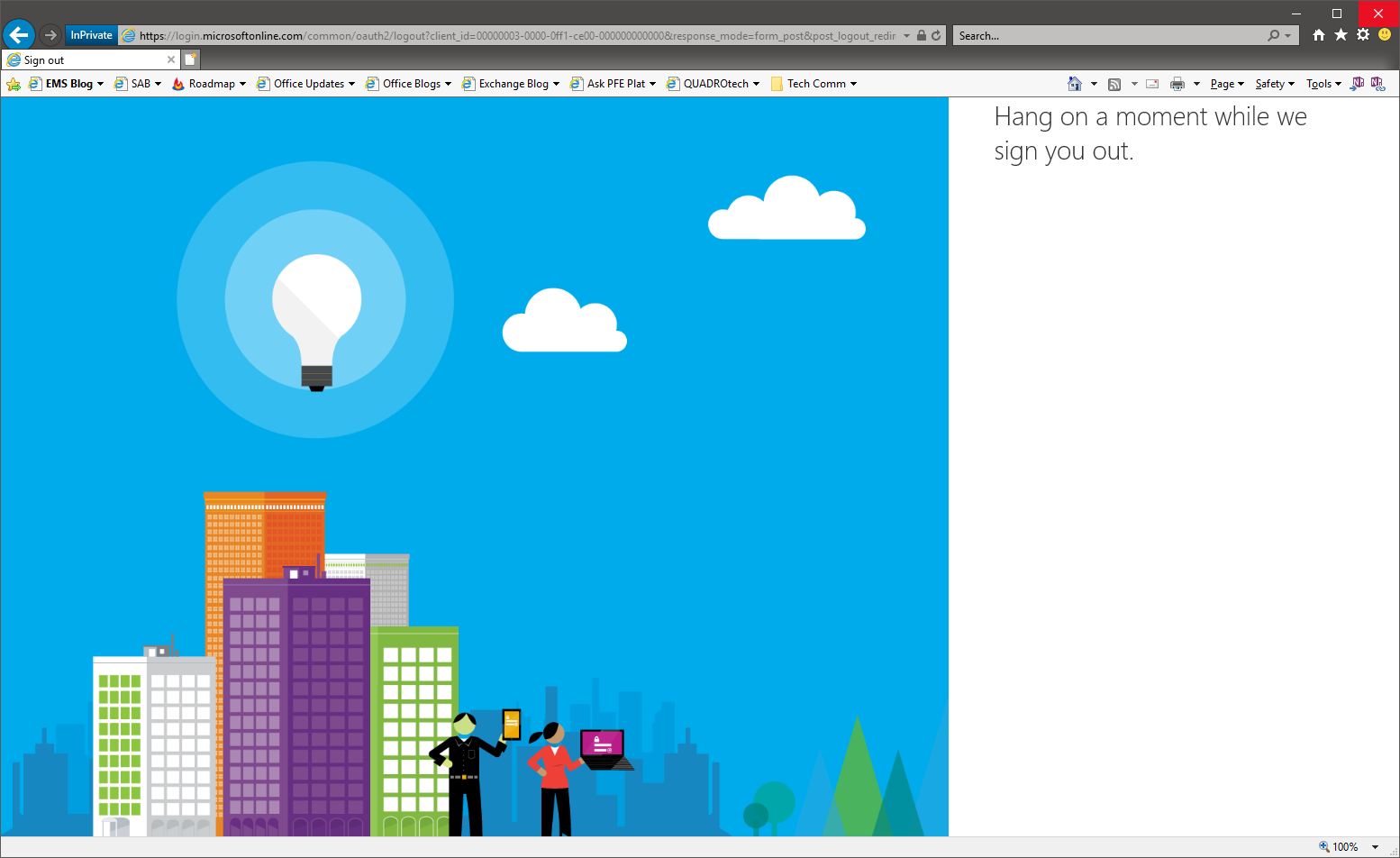
Task: Open the Tech Comm favorites folder
Action: point(814,84)
